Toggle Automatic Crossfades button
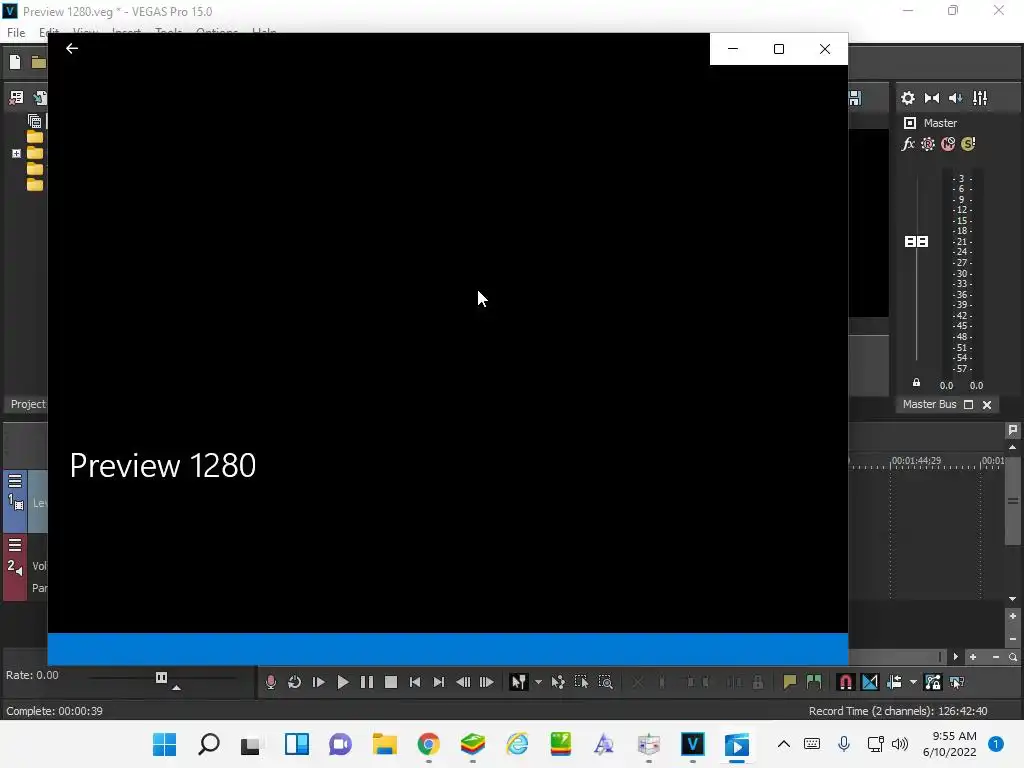The height and width of the screenshot is (768, 1024). (x=870, y=682)
